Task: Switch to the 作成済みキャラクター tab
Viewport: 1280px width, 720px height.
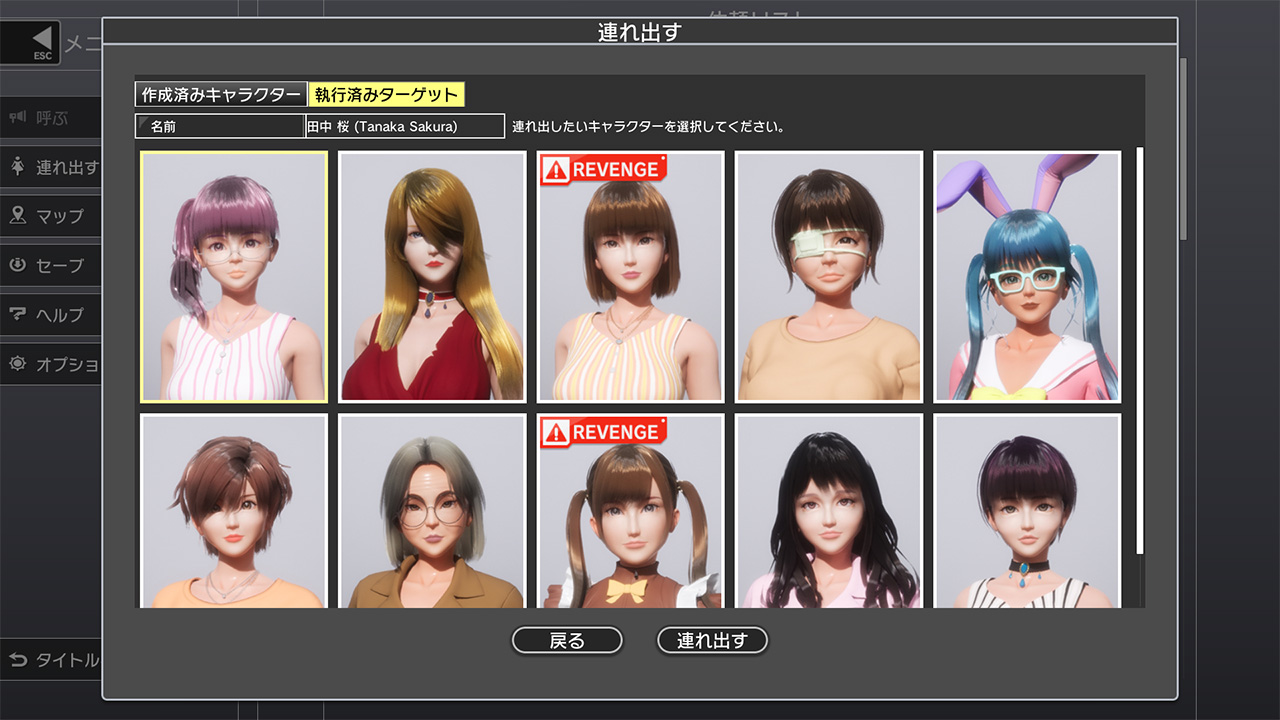Action: pyautogui.click(x=221, y=95)
